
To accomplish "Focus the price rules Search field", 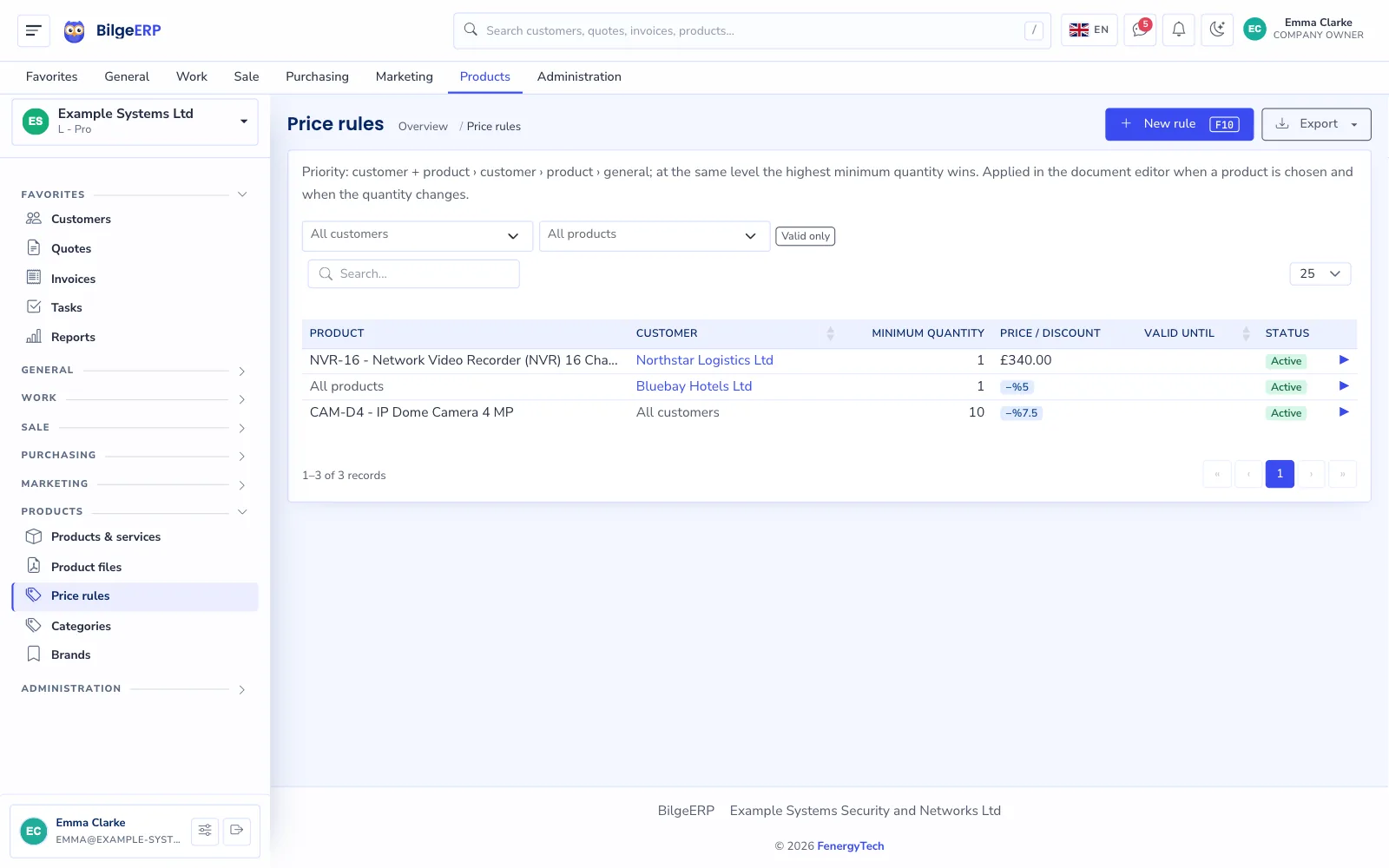I will (x=413, y=273).
